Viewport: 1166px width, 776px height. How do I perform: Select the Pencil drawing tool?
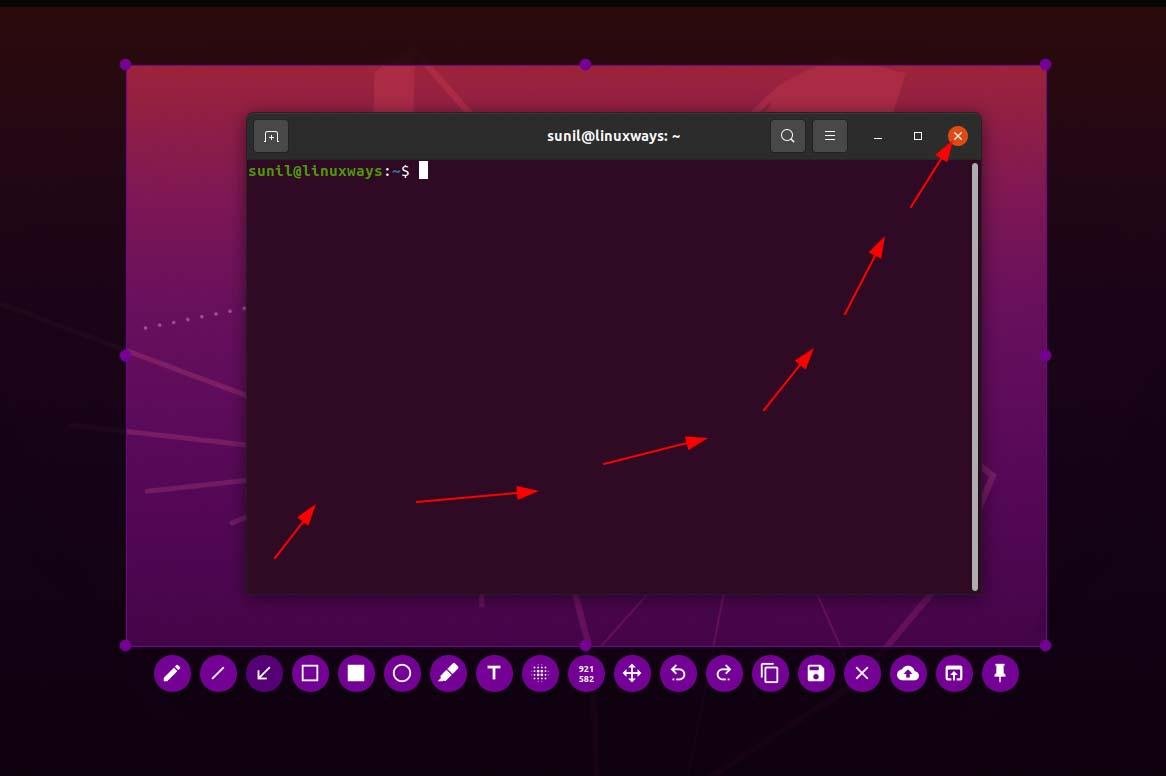[x=172, y=674]
